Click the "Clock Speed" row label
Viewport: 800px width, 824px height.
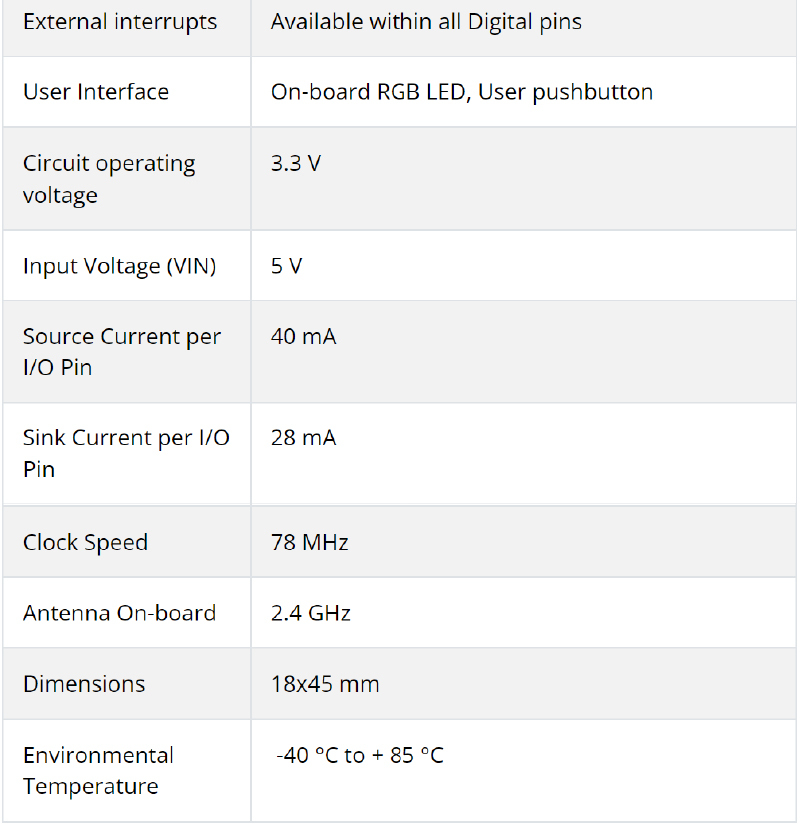(x=85, y=542)
